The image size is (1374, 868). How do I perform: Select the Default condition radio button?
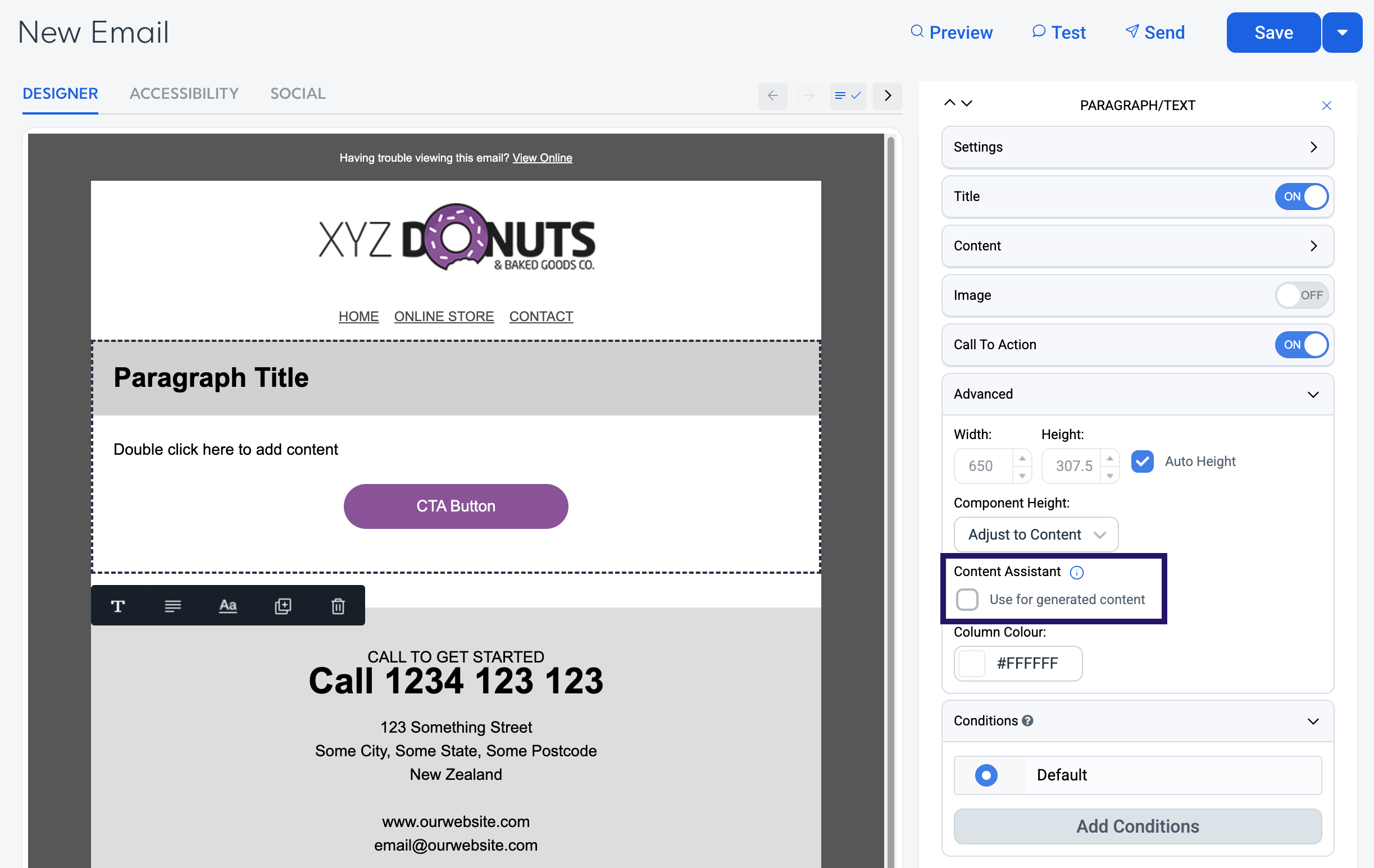[x=986, y=775]
